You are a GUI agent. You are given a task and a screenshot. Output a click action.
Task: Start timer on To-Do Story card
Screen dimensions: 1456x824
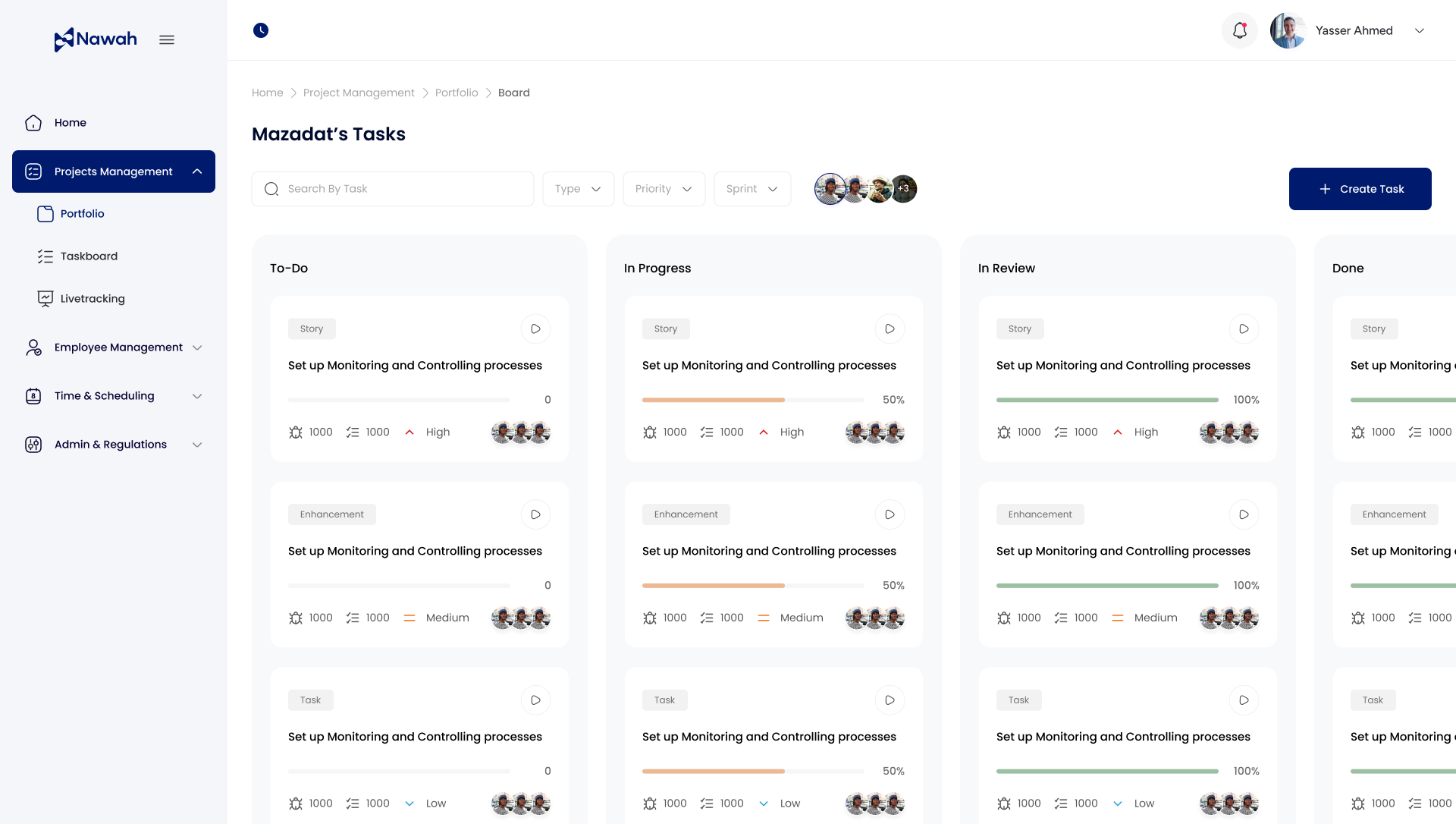(535, 329)
